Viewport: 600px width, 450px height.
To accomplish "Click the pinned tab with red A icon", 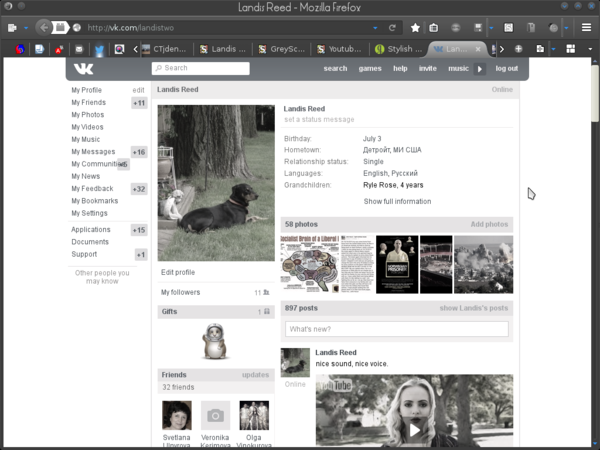I will pyautogui.click(x=59, y=49).
